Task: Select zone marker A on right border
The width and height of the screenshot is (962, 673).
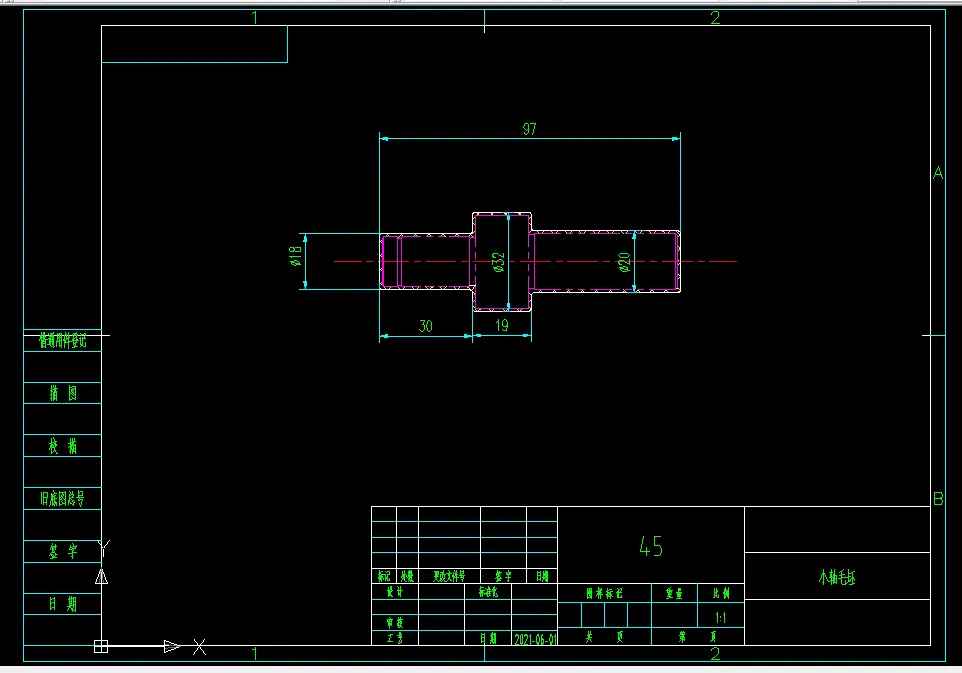Action: [938, 173]
